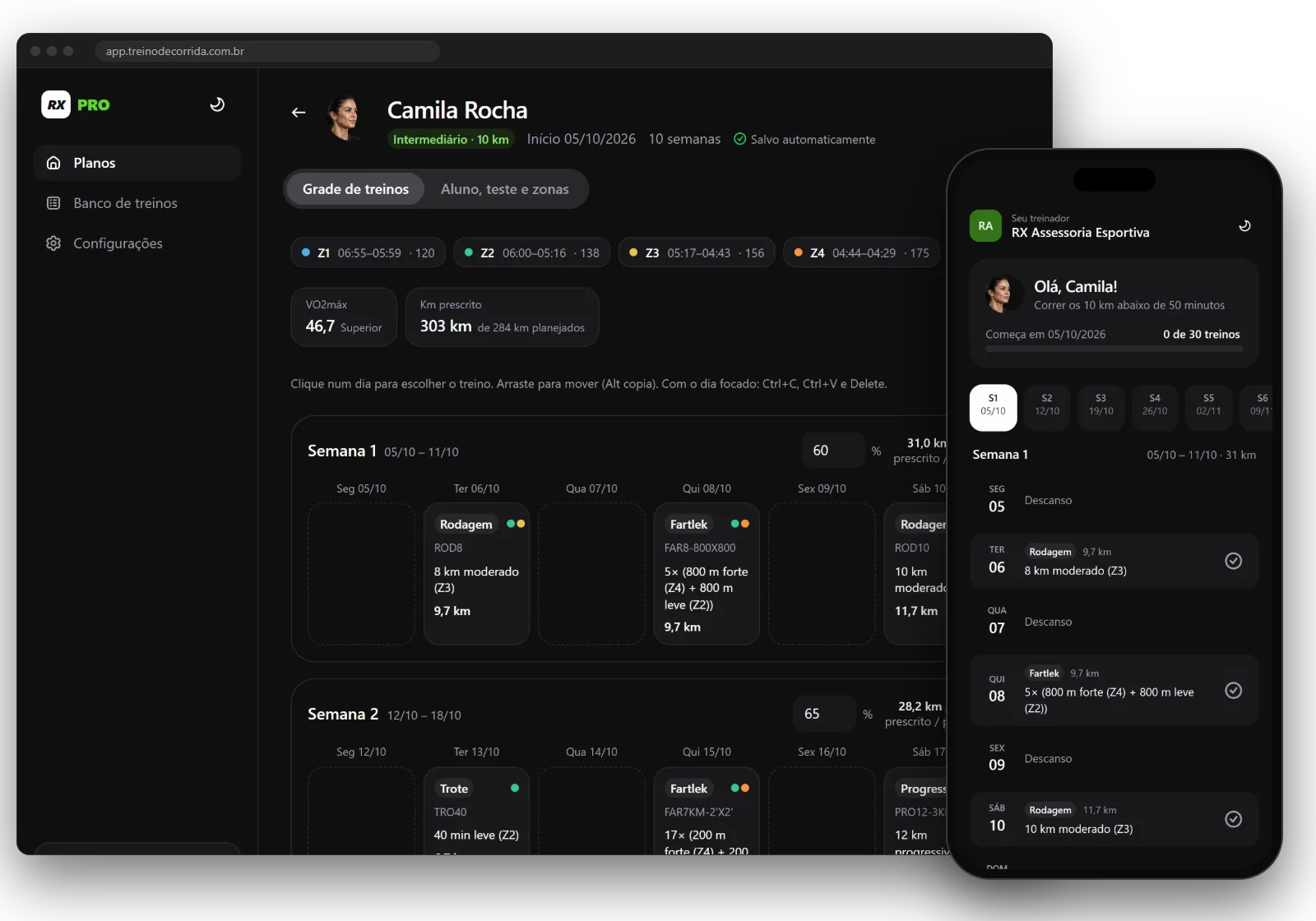Open empty Qua 07/10 day slot
The height and width of the screenshot is (921, 1316).
[x=591, y=574]
